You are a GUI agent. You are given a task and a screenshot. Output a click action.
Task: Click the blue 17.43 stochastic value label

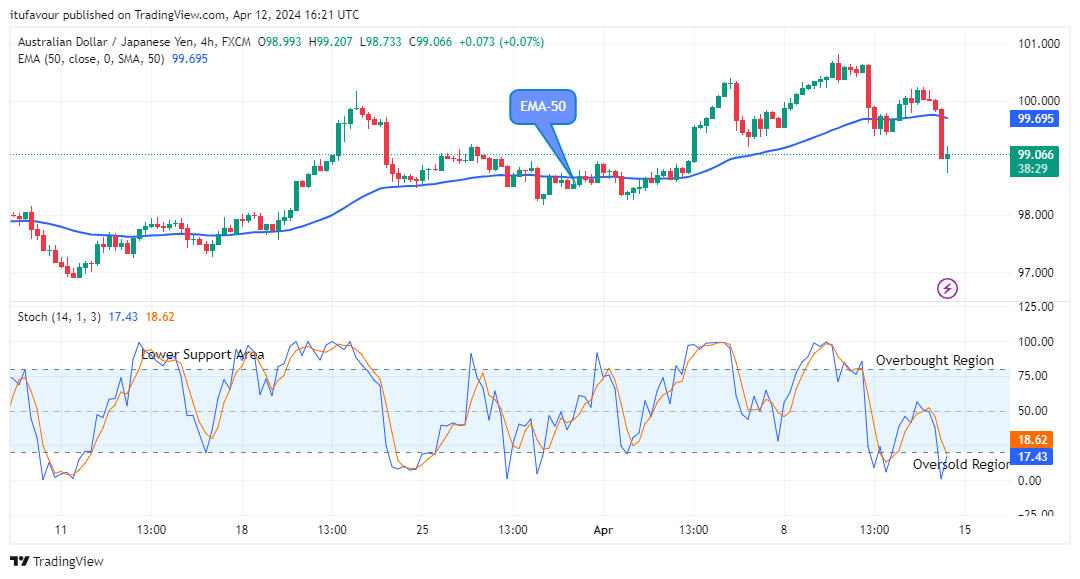click(x=1032, y=456)
